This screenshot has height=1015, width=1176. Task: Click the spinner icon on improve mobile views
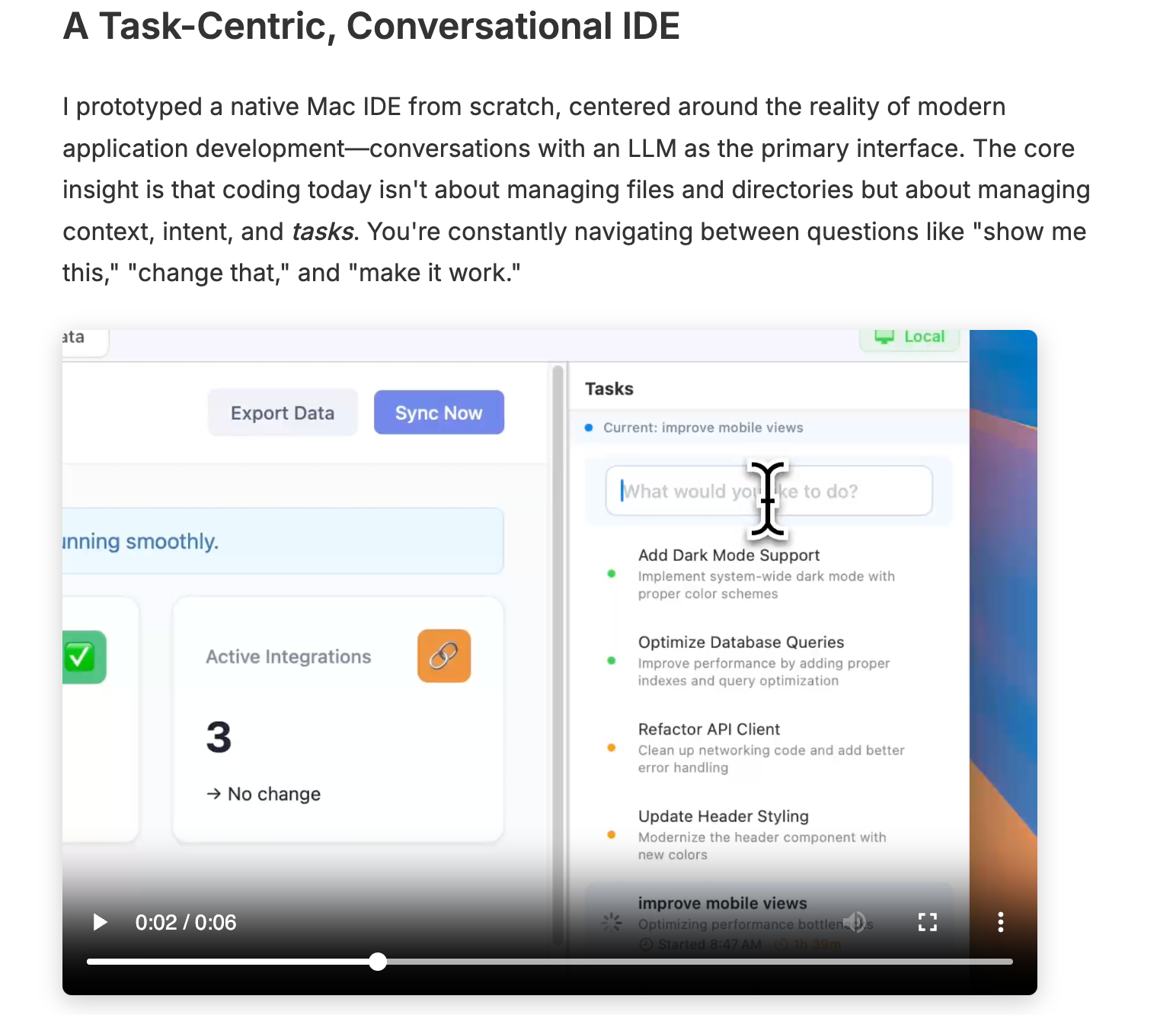click(612, 922)
